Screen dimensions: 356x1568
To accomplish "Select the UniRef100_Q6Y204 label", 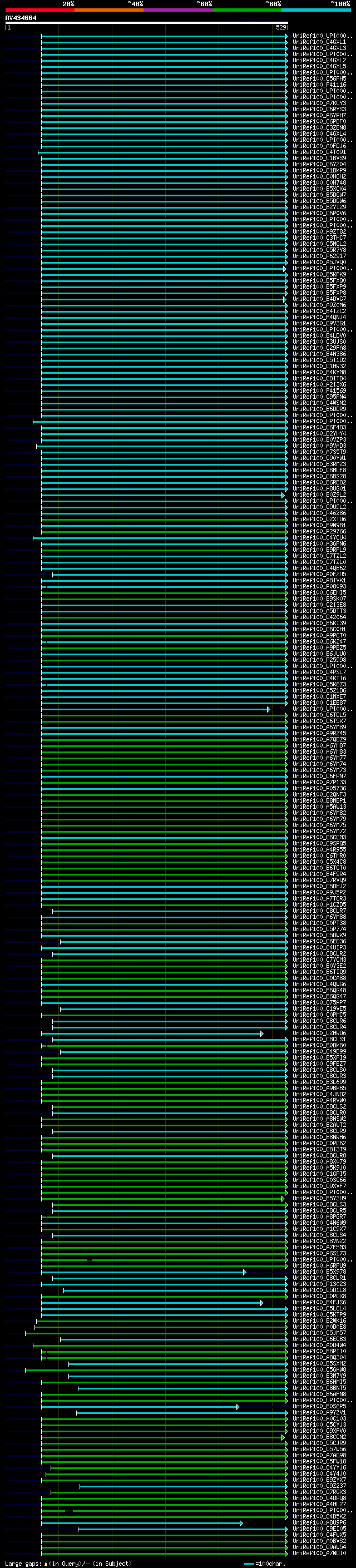I will click(319, 165).
